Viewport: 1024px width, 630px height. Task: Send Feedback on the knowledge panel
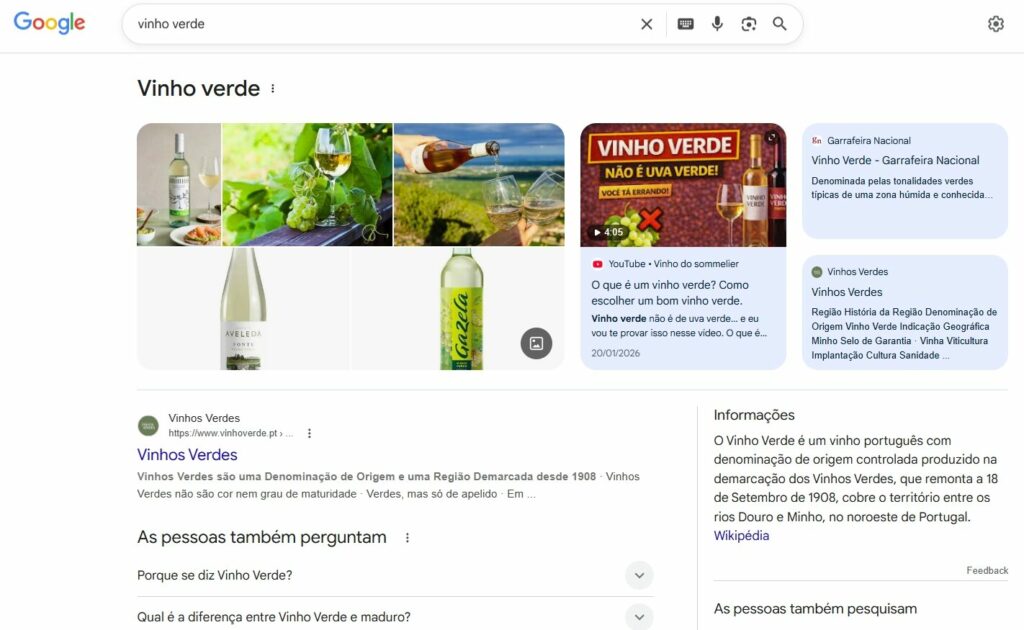click(x=987, y=570)
